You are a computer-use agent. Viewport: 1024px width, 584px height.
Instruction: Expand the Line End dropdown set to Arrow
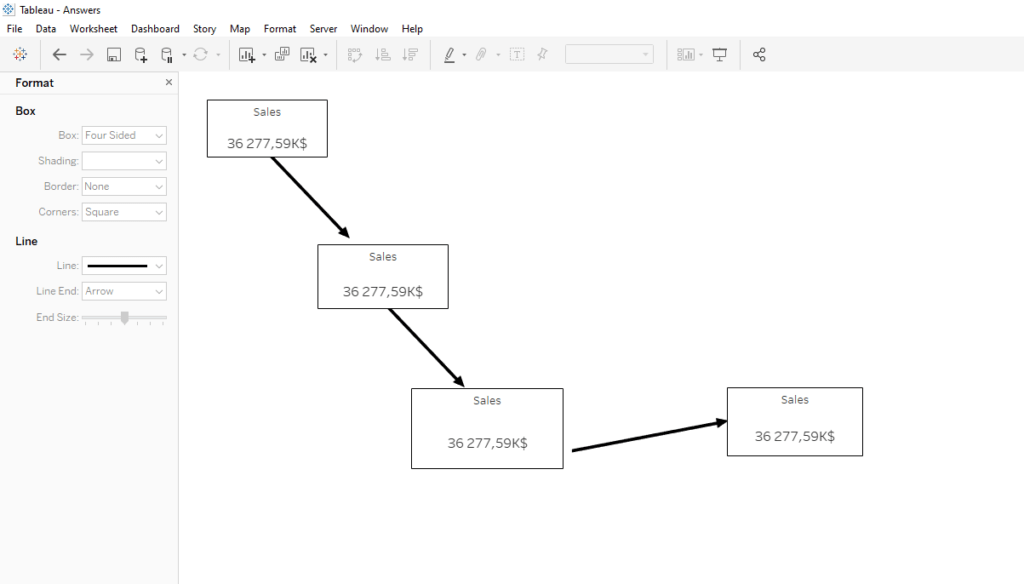[123, 291]
